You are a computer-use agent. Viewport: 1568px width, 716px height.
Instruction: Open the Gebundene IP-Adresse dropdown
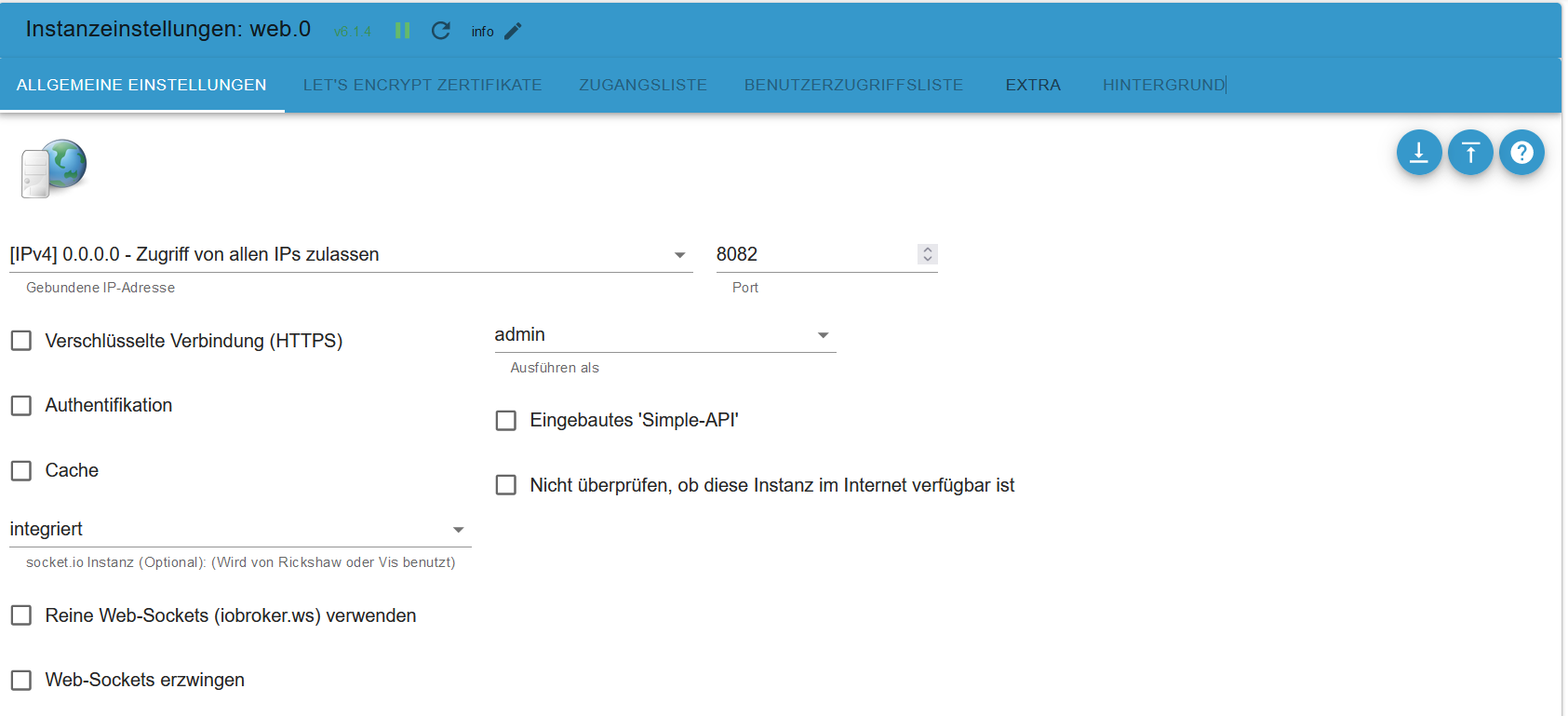click(x=351, y=254)
